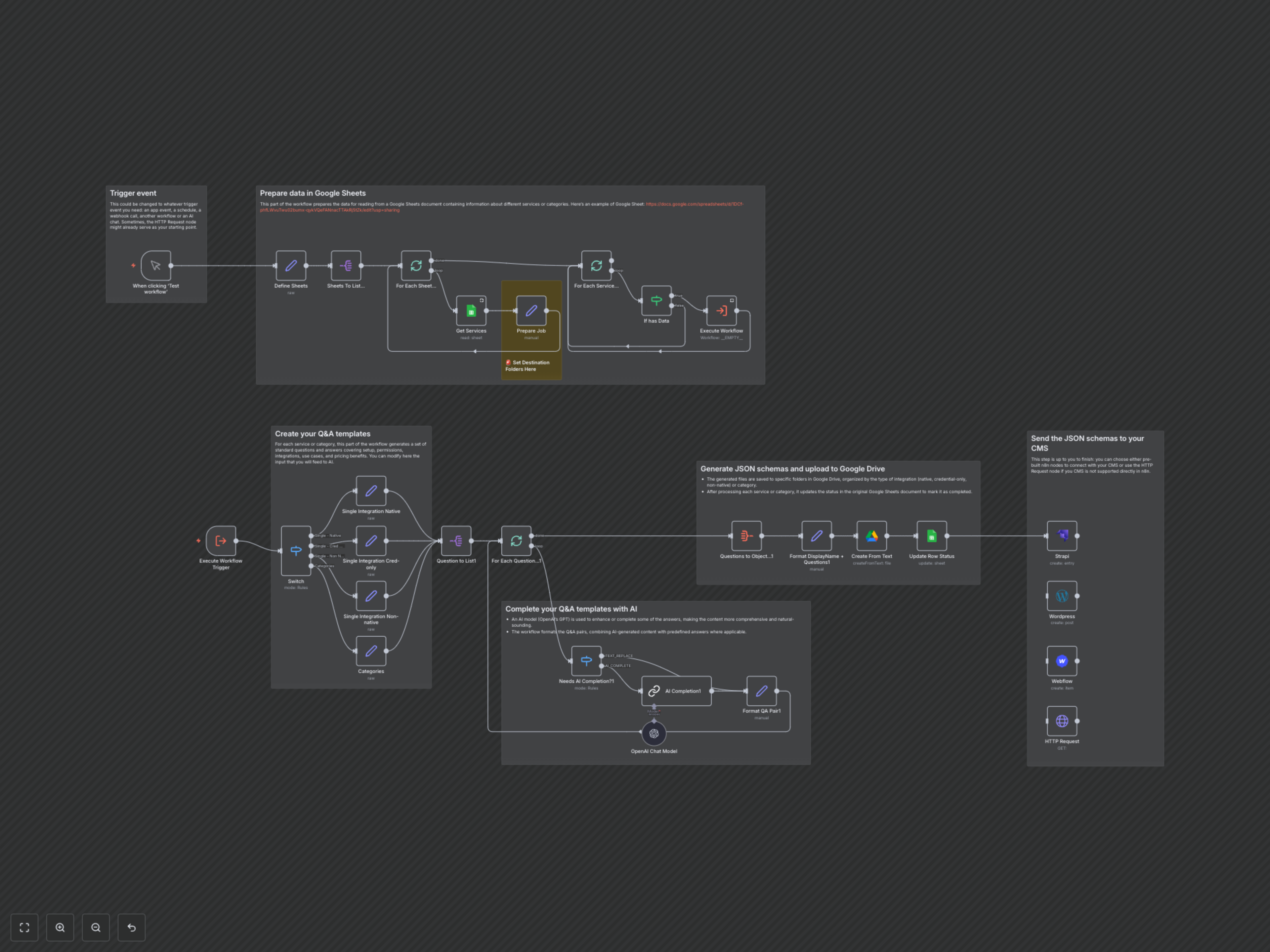
Task: Open the HTTP Request GET node
Action: coord(1062,721)
